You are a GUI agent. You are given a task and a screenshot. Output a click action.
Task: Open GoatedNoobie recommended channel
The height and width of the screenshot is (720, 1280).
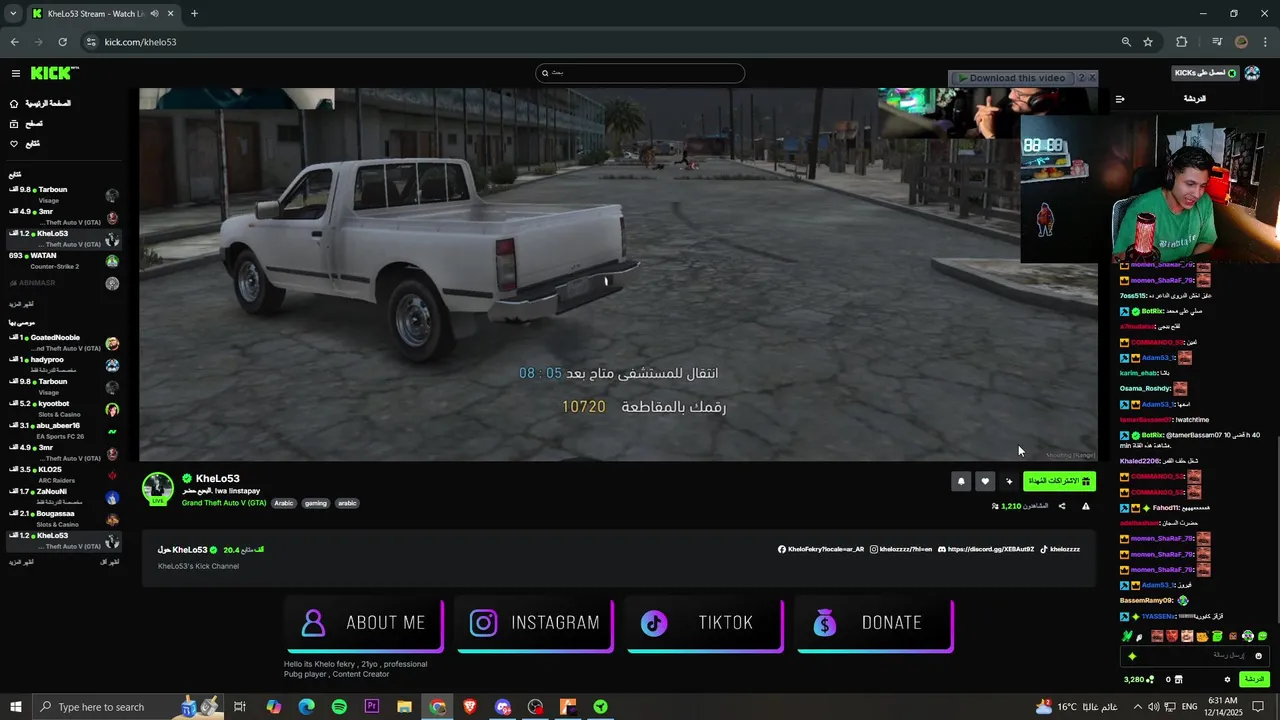pyautogui.click(x=62, y=343)
